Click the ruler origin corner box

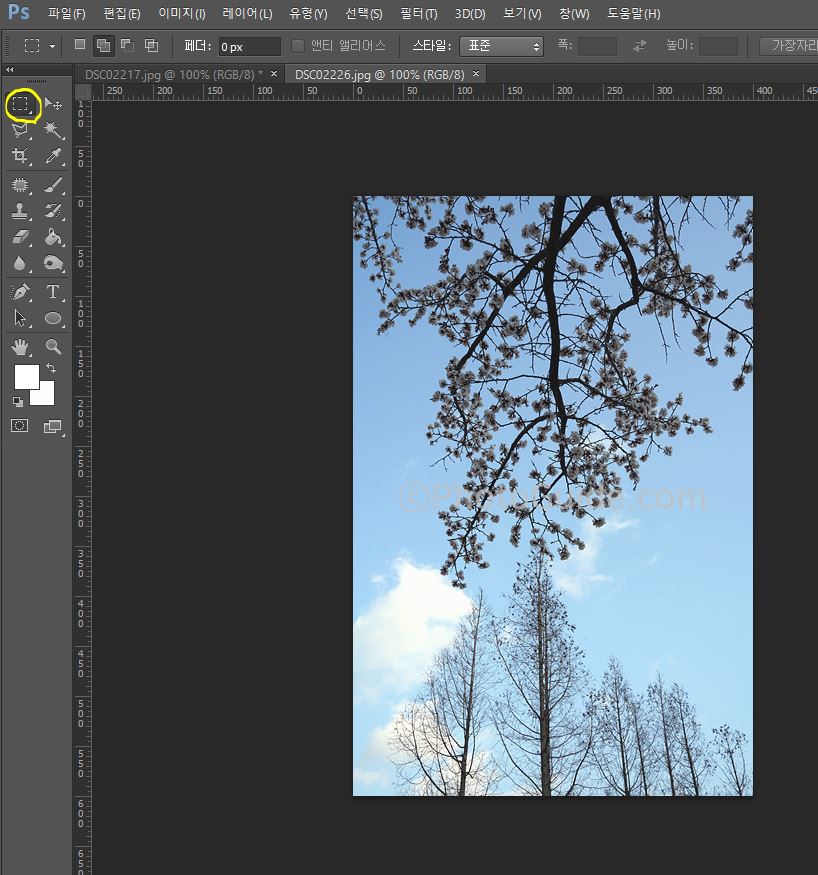click(83, 91)
